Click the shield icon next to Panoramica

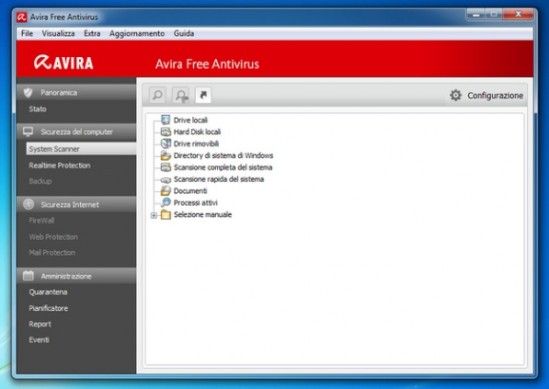(28, 92)
